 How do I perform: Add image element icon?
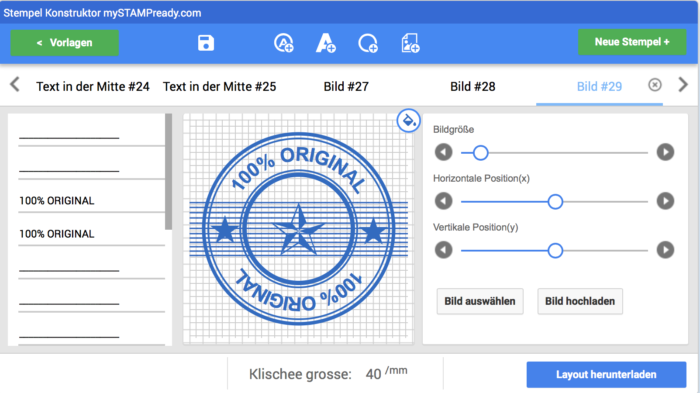[x=410, y=43]
